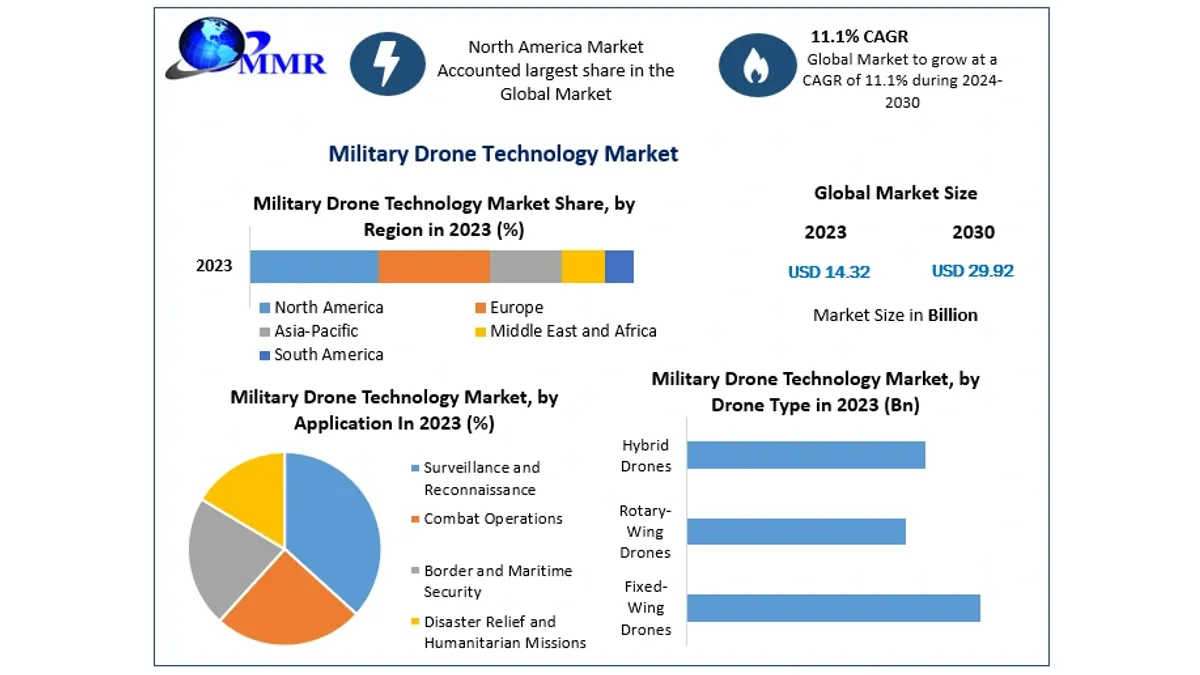The image size is (1200, 675).
Task: Click the North America legend blue square
Action: click(265, 308)
